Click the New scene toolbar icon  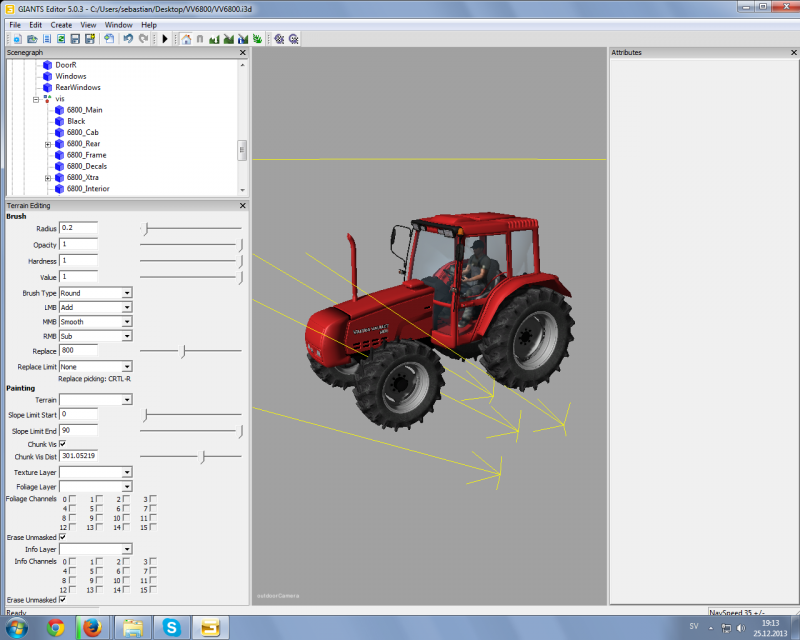(x=18, y=39)
